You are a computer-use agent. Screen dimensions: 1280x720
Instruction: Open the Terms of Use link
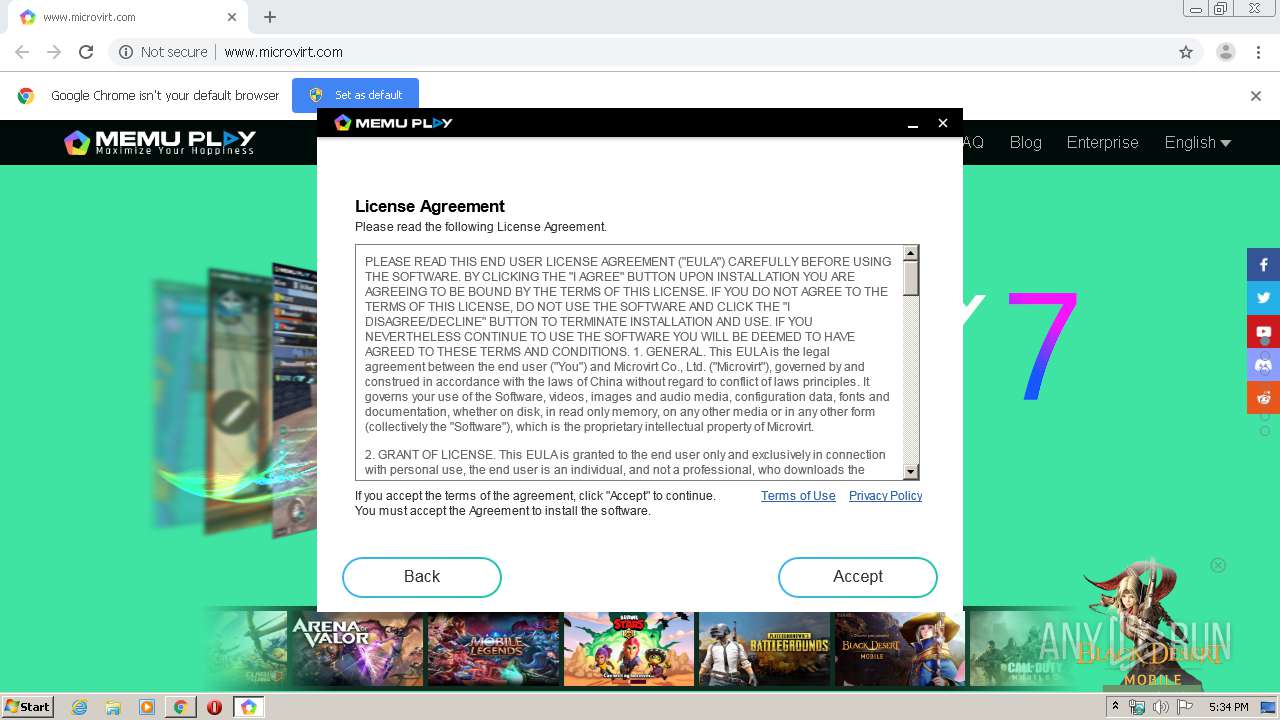pos(798,496)
